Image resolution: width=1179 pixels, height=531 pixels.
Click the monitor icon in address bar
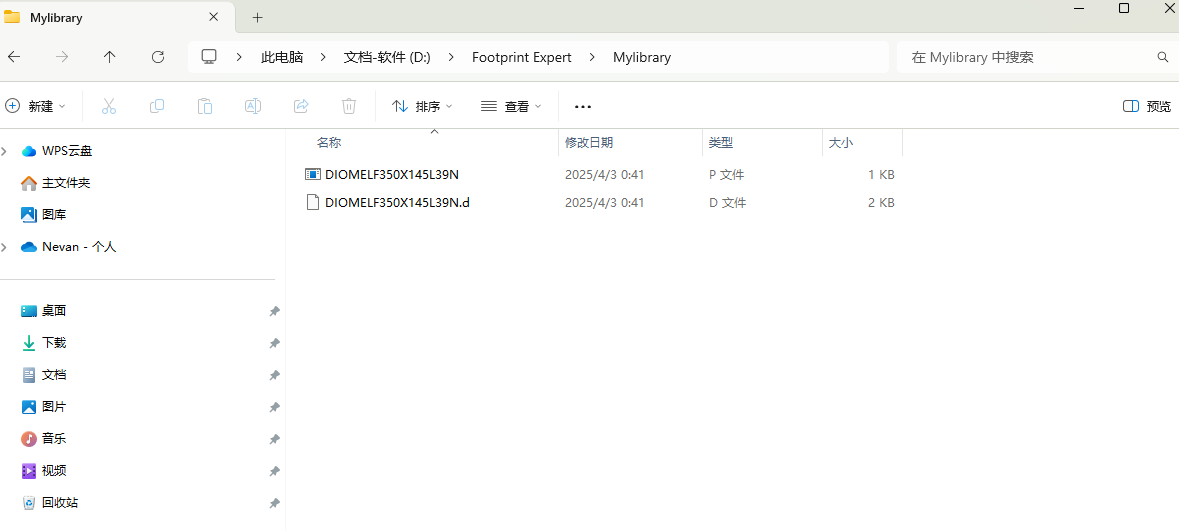209,57
